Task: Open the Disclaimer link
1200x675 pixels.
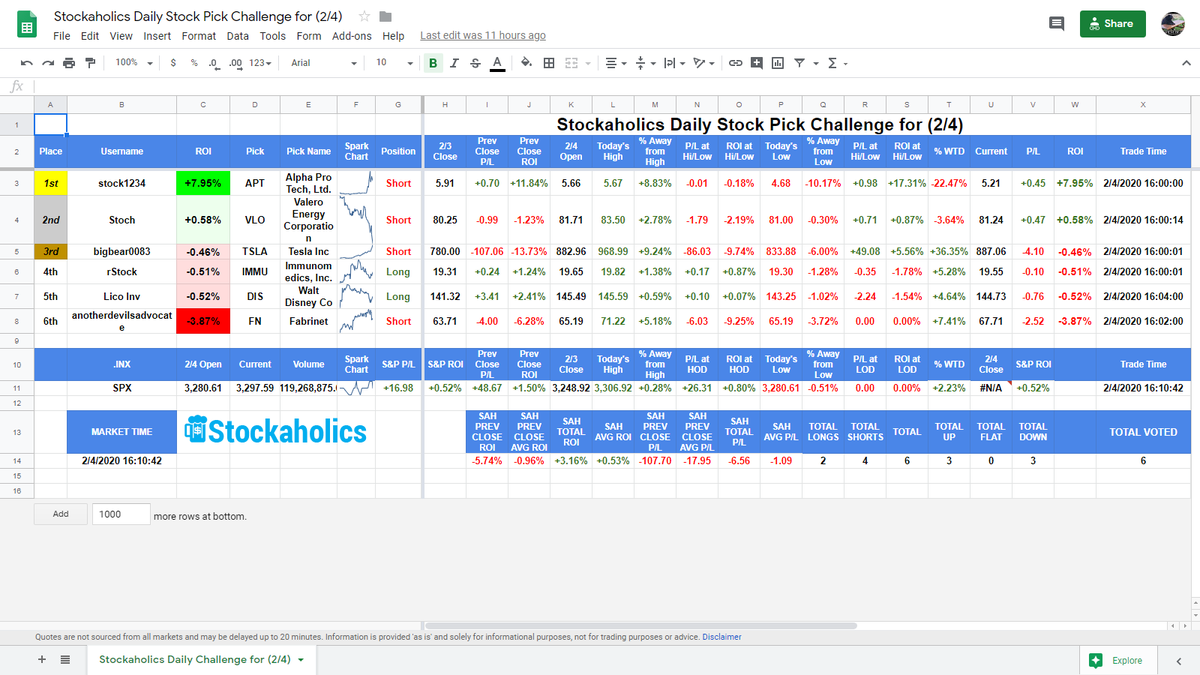Action: (x=722, y=637)
